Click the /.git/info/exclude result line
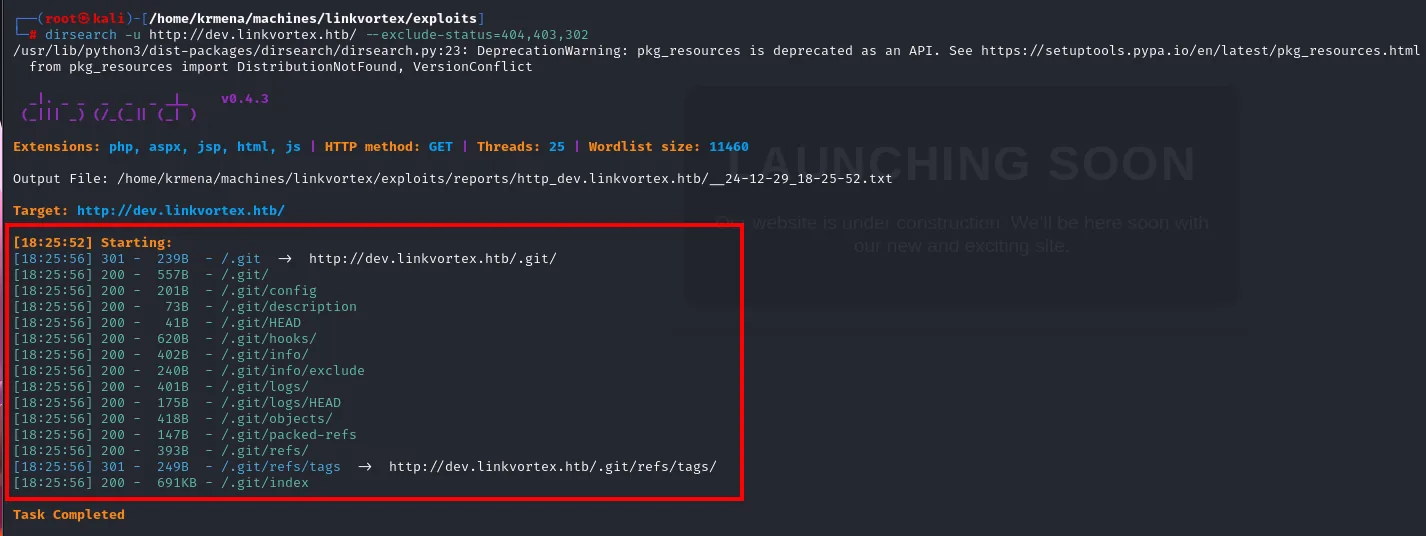 (x=189, y=371)
